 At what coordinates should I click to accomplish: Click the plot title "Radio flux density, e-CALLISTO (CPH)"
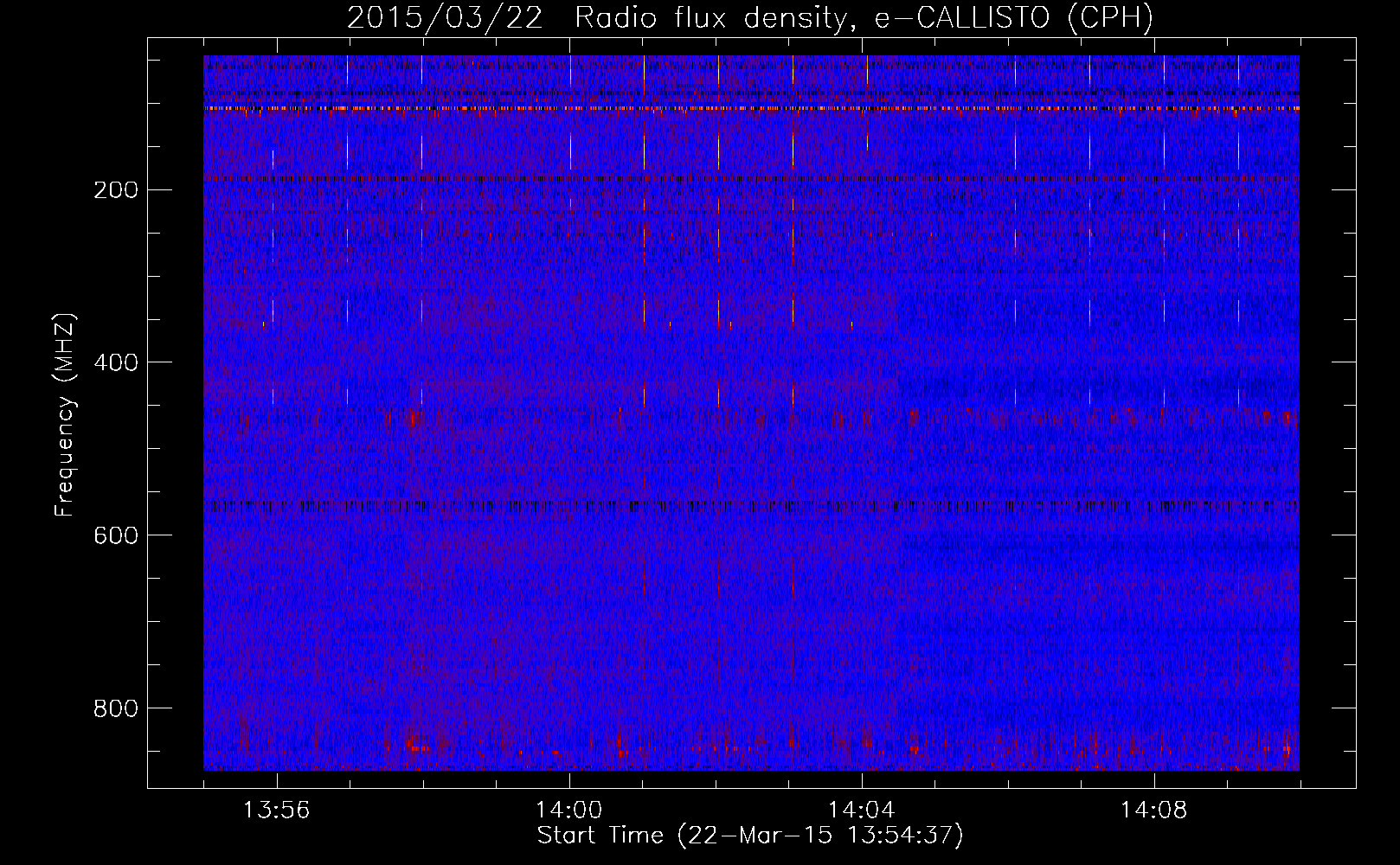[864, 18]
